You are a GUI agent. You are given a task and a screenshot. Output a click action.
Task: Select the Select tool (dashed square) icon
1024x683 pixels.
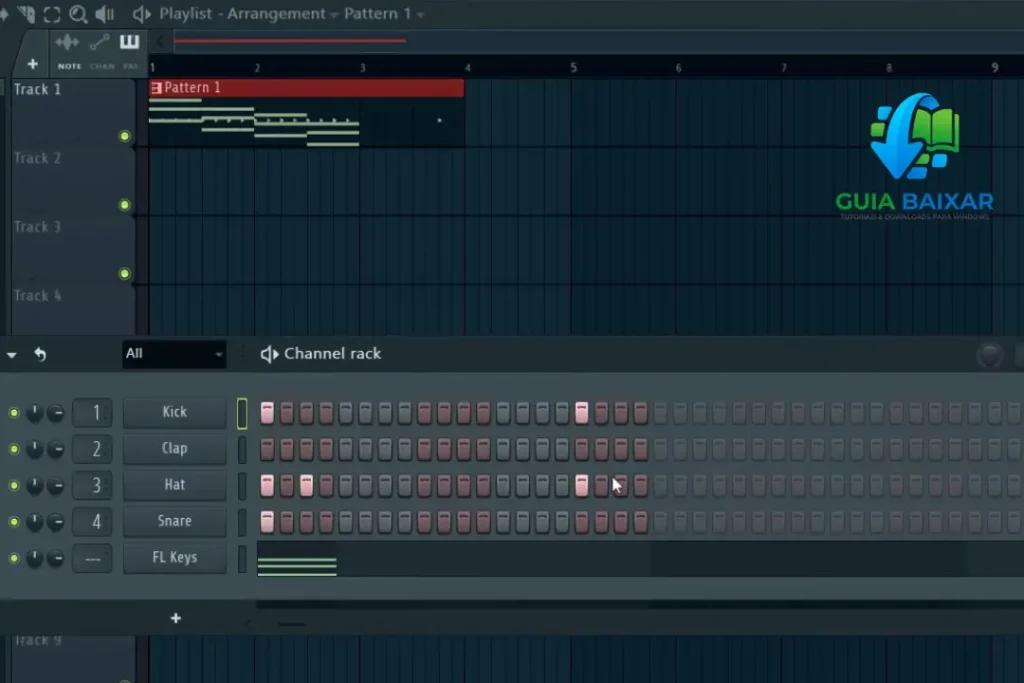point(52,14)
